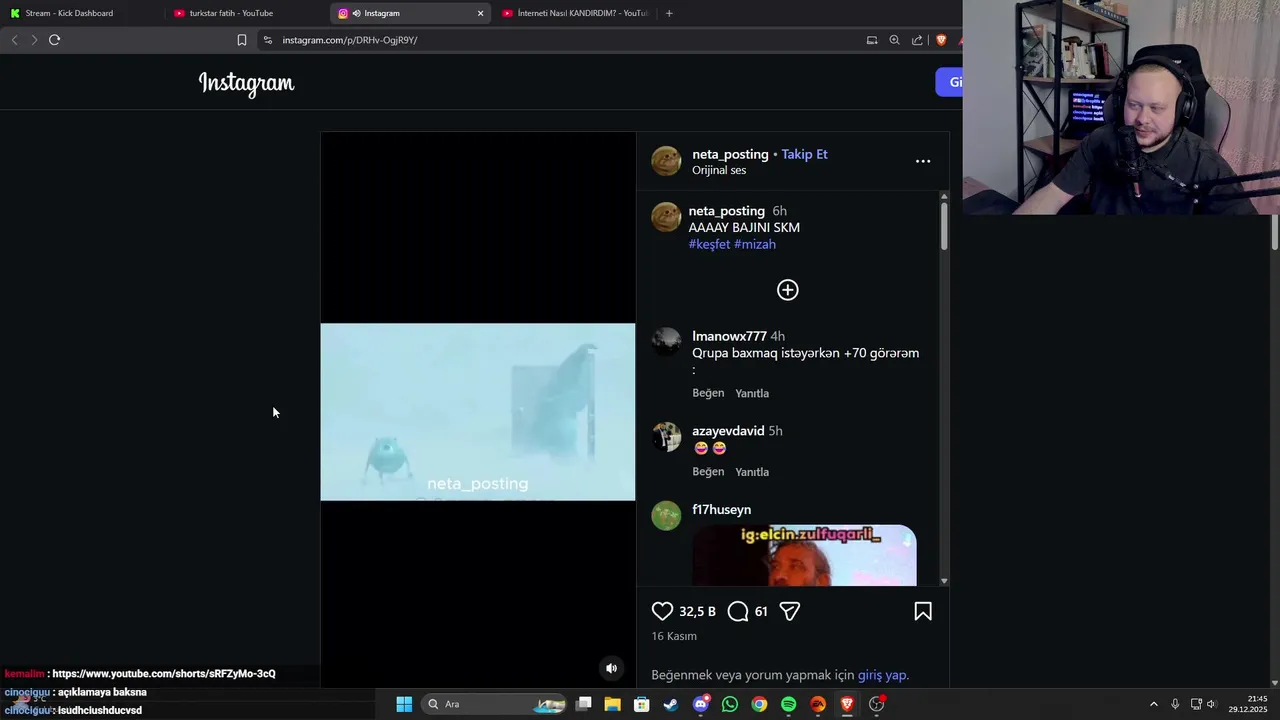Open the system tray volume control
1280x720 pixels.
tap(1211, 704)
